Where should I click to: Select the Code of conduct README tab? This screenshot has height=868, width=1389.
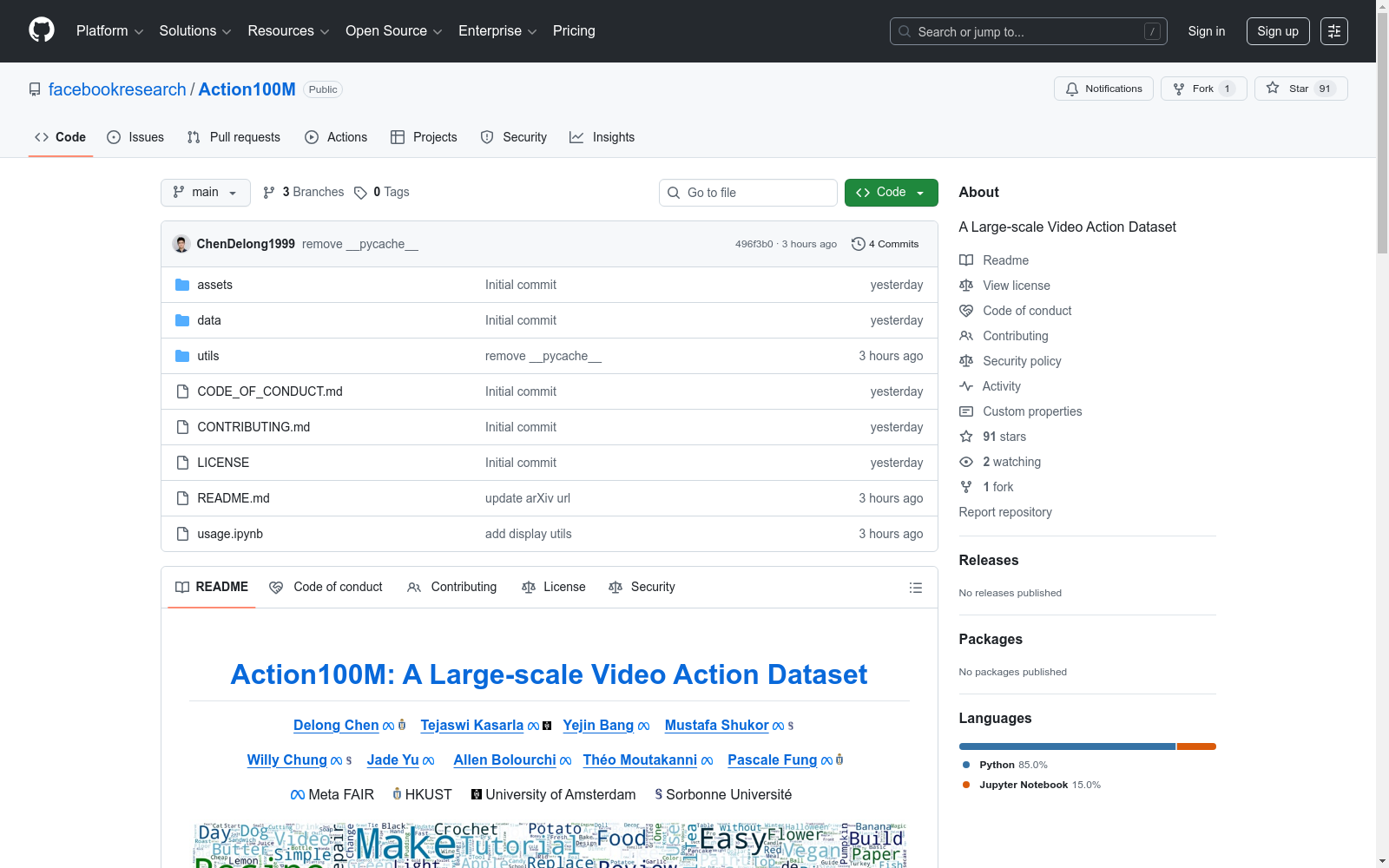[x=326, y=588]
